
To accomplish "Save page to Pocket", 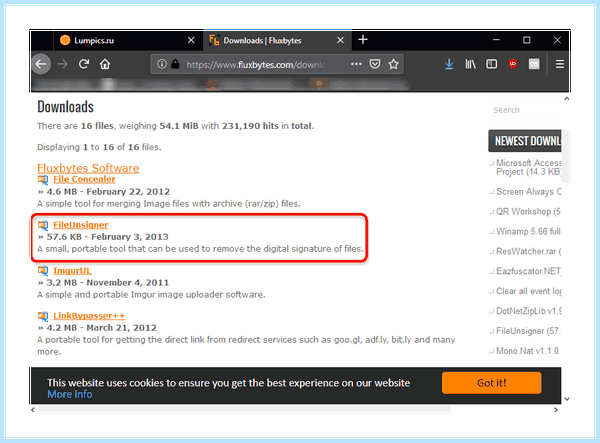I will click(375, 64).
